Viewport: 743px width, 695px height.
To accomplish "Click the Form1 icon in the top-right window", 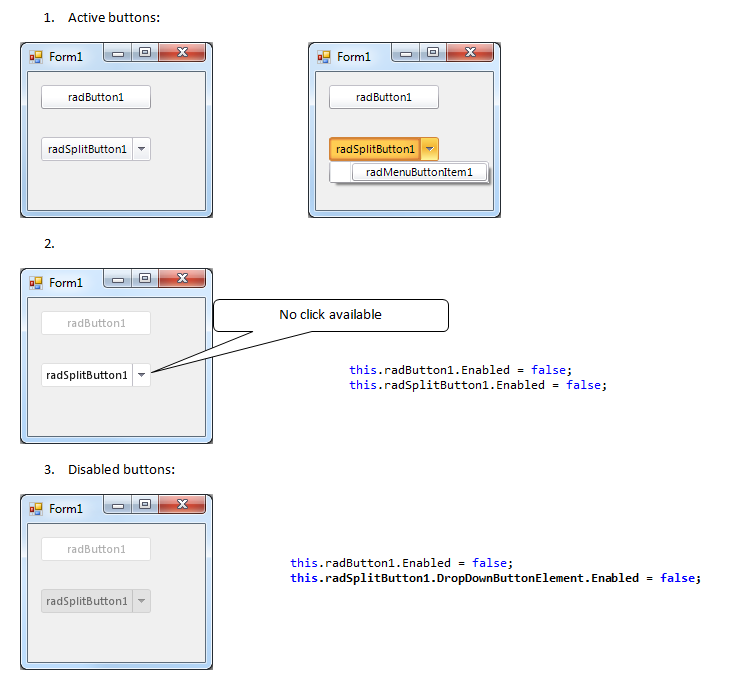I will pos(324,57).
